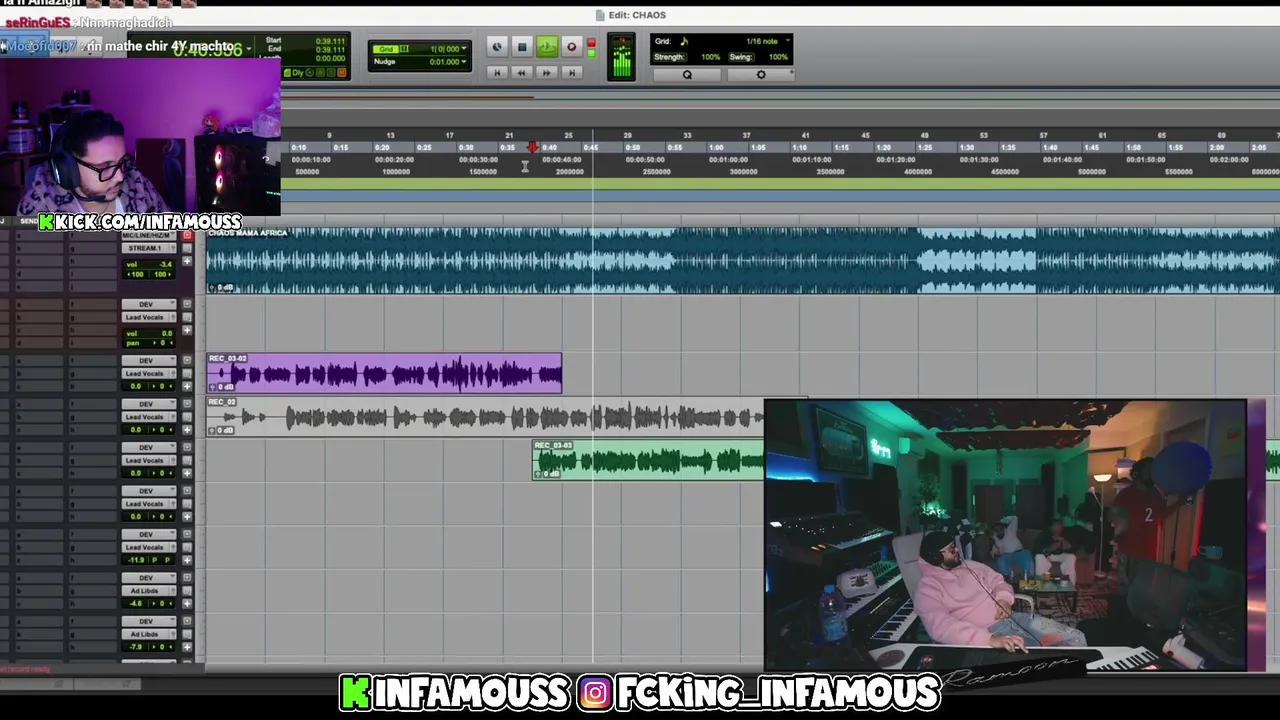Click the red indicator beside the Record button
This screenshot has height=720, width=1280.
tap(591, 42)
